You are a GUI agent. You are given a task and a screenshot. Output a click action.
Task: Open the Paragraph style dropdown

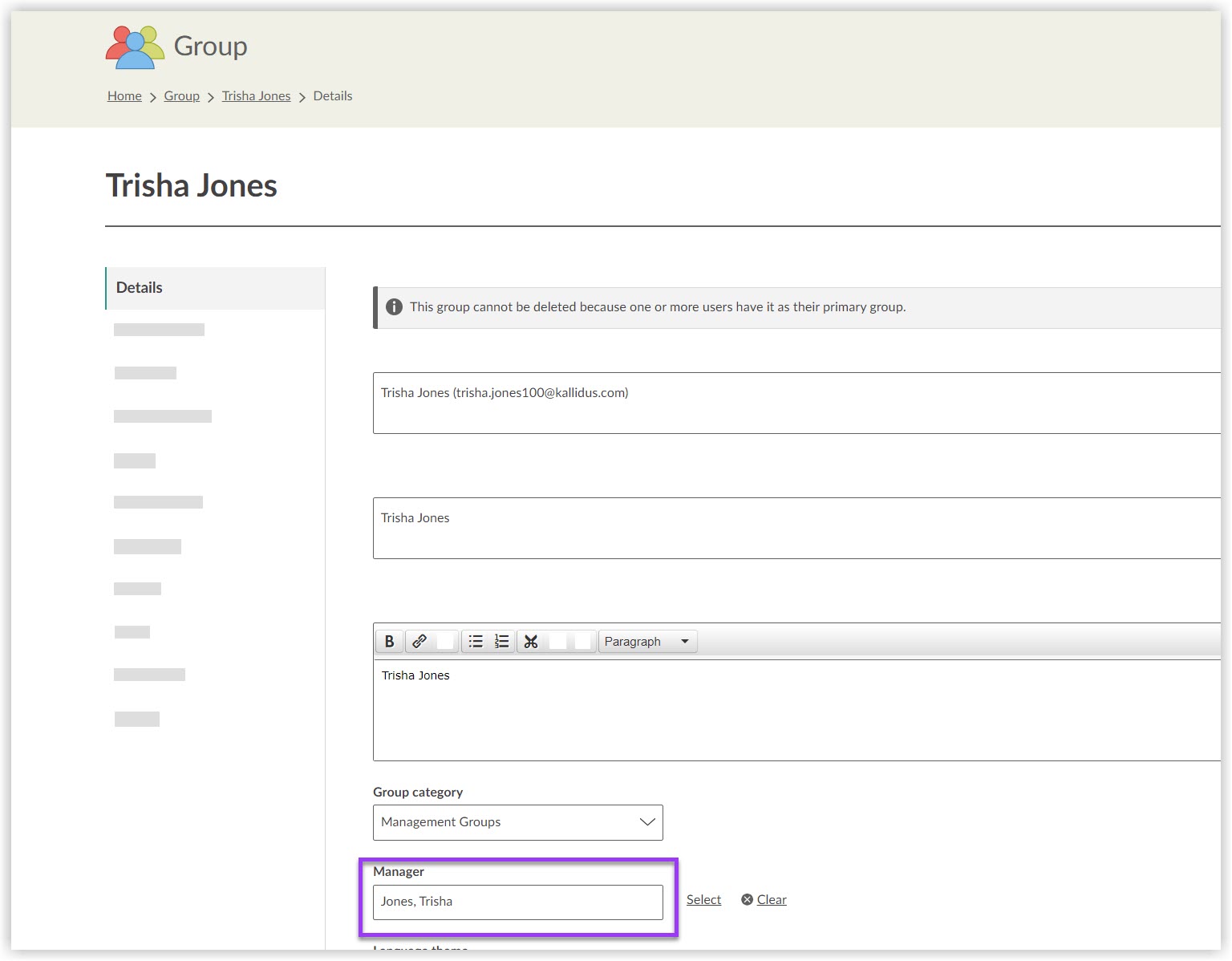pos(647,641)
